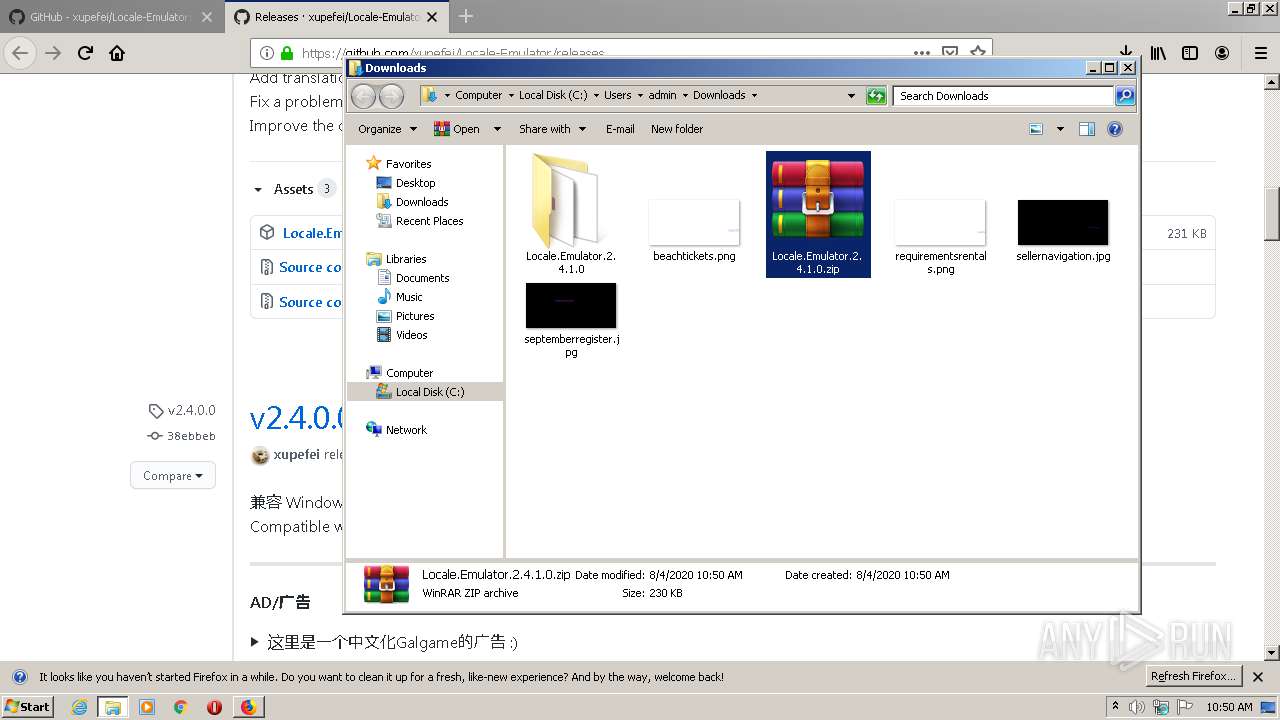The image size is (1280, 720).
Task: Click the Search Downloads magnifier icon
Action: tap(1125, 96)
